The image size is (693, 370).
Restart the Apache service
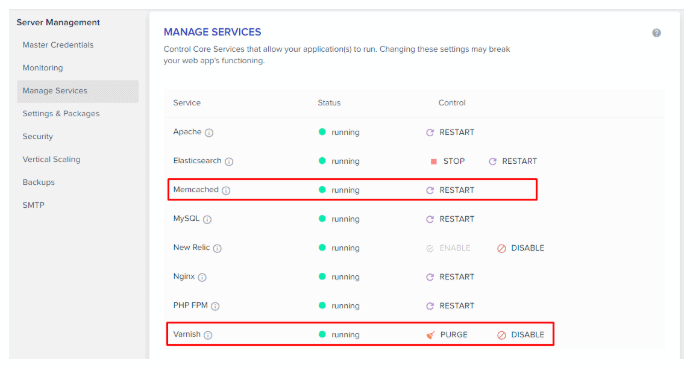click(x=450, y=132)
